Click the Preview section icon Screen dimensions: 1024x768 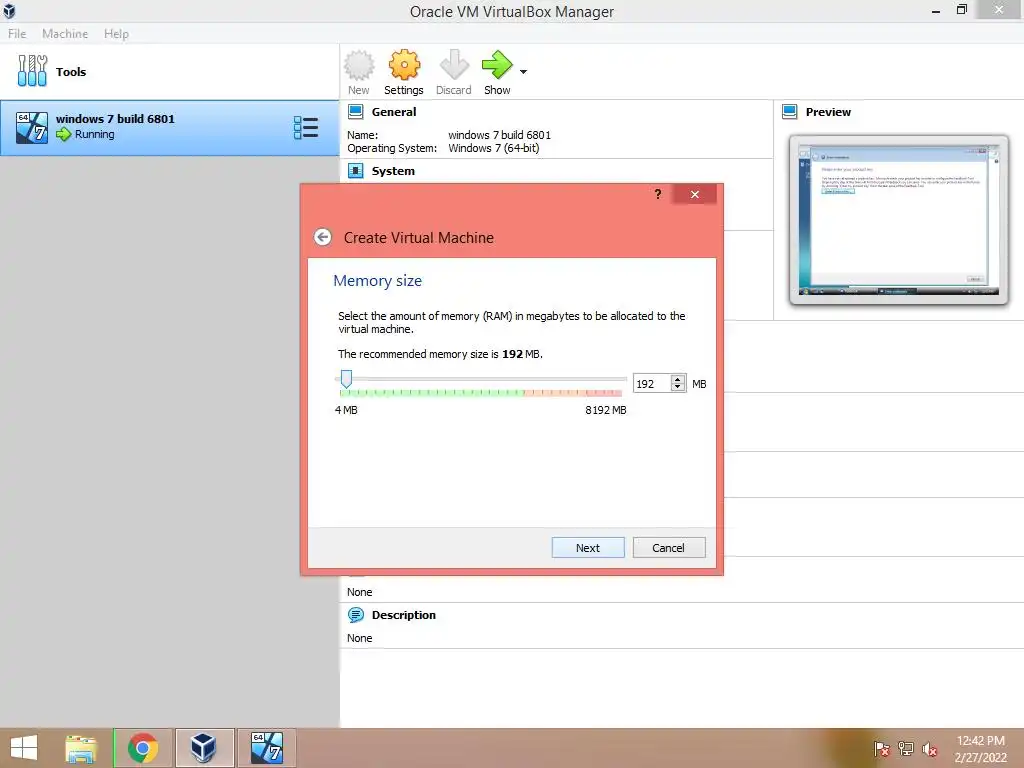pyautogui.click(x=790, y=112)
